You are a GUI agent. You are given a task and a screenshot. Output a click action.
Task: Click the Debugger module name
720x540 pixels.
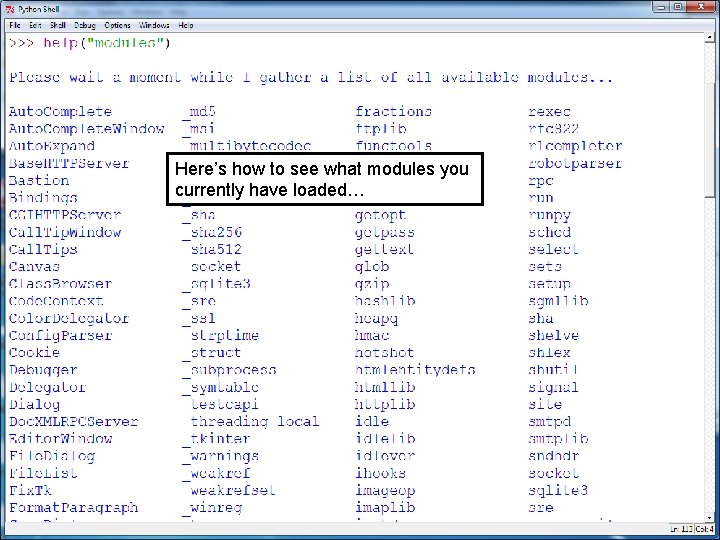tap(43, 370)
